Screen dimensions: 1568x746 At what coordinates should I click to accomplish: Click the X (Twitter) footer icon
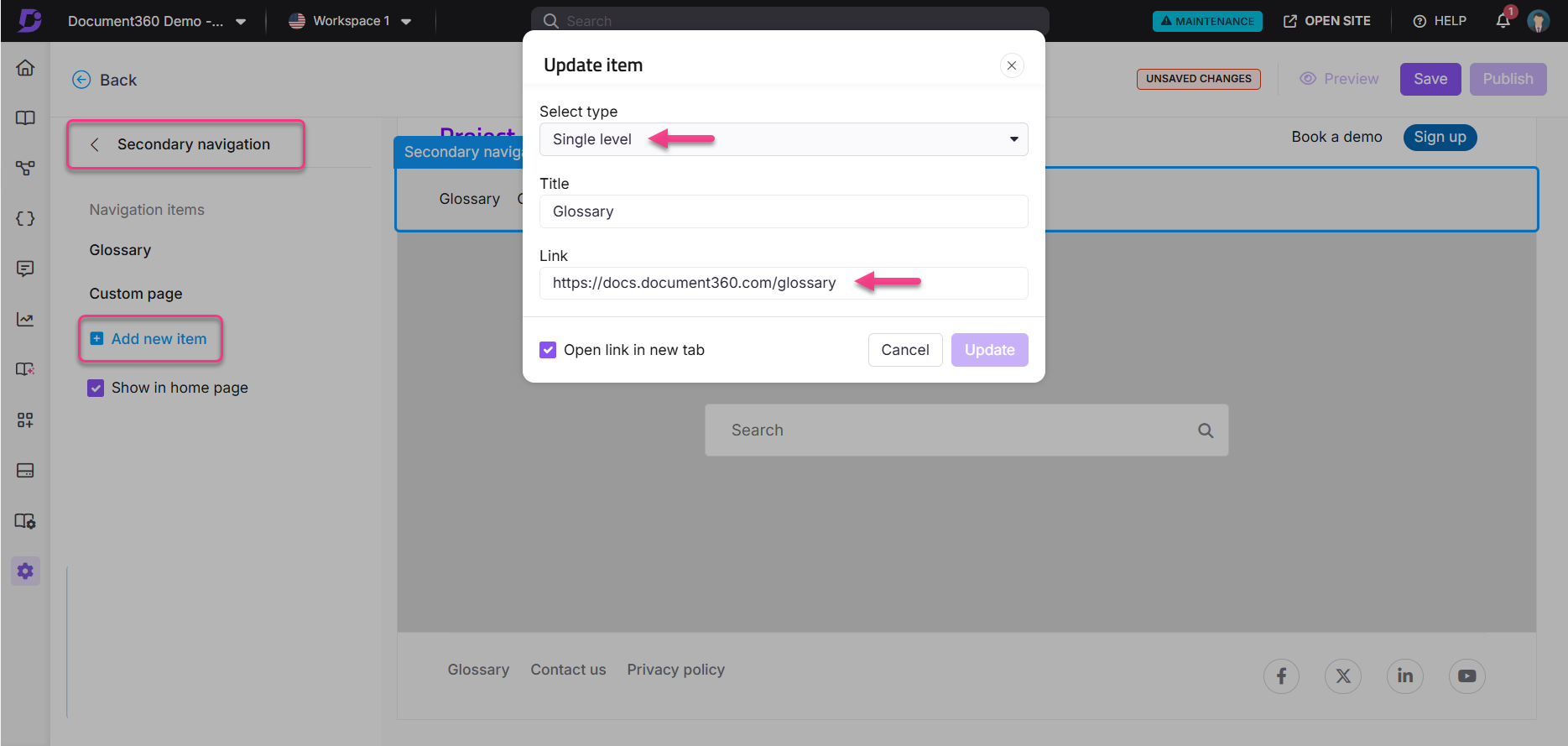coord(1343,676)
